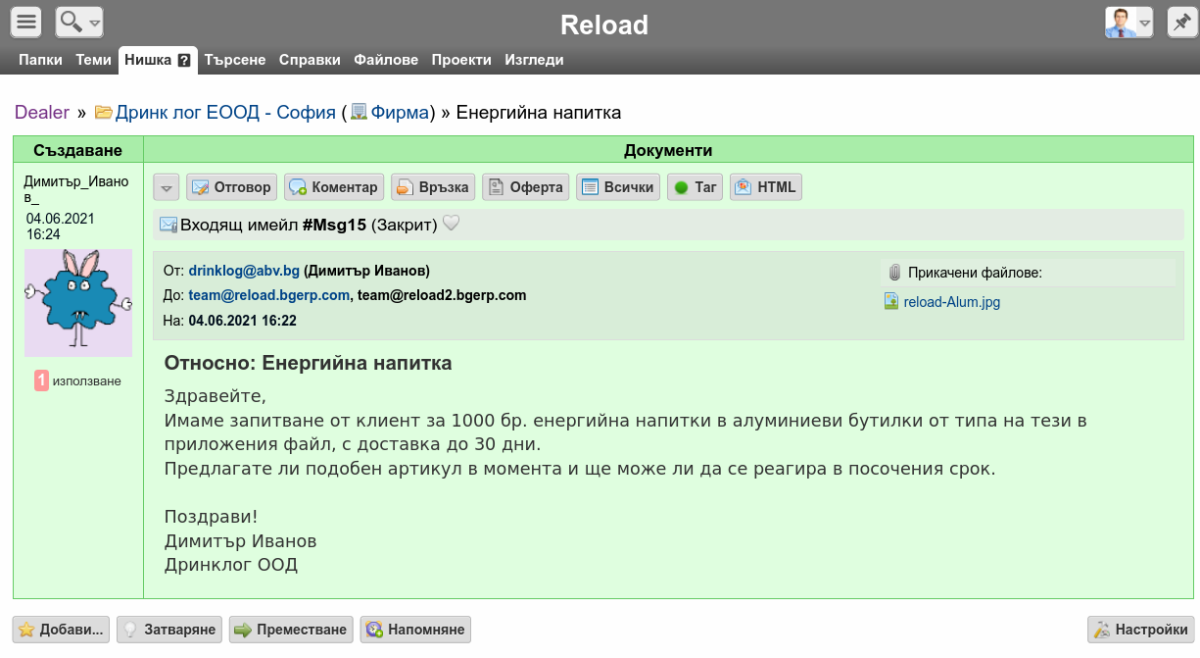Click the help icon on the Нишка tab
Screen dimensions: 1200x658
(184, 60)
